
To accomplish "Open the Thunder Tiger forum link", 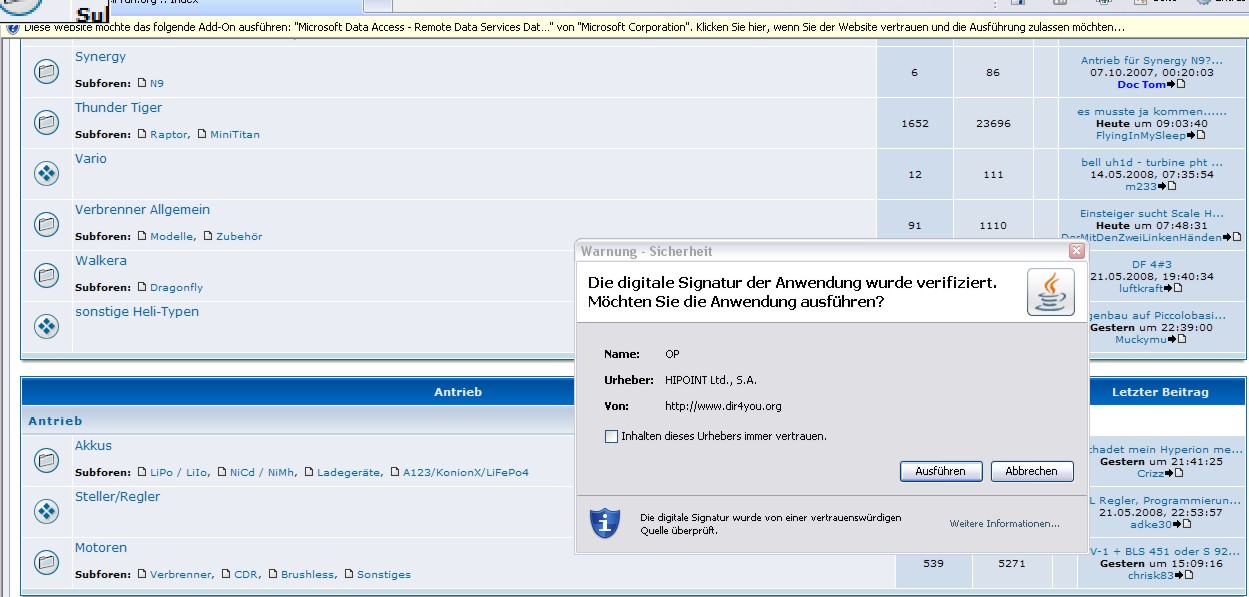I will tap(118, 108).
